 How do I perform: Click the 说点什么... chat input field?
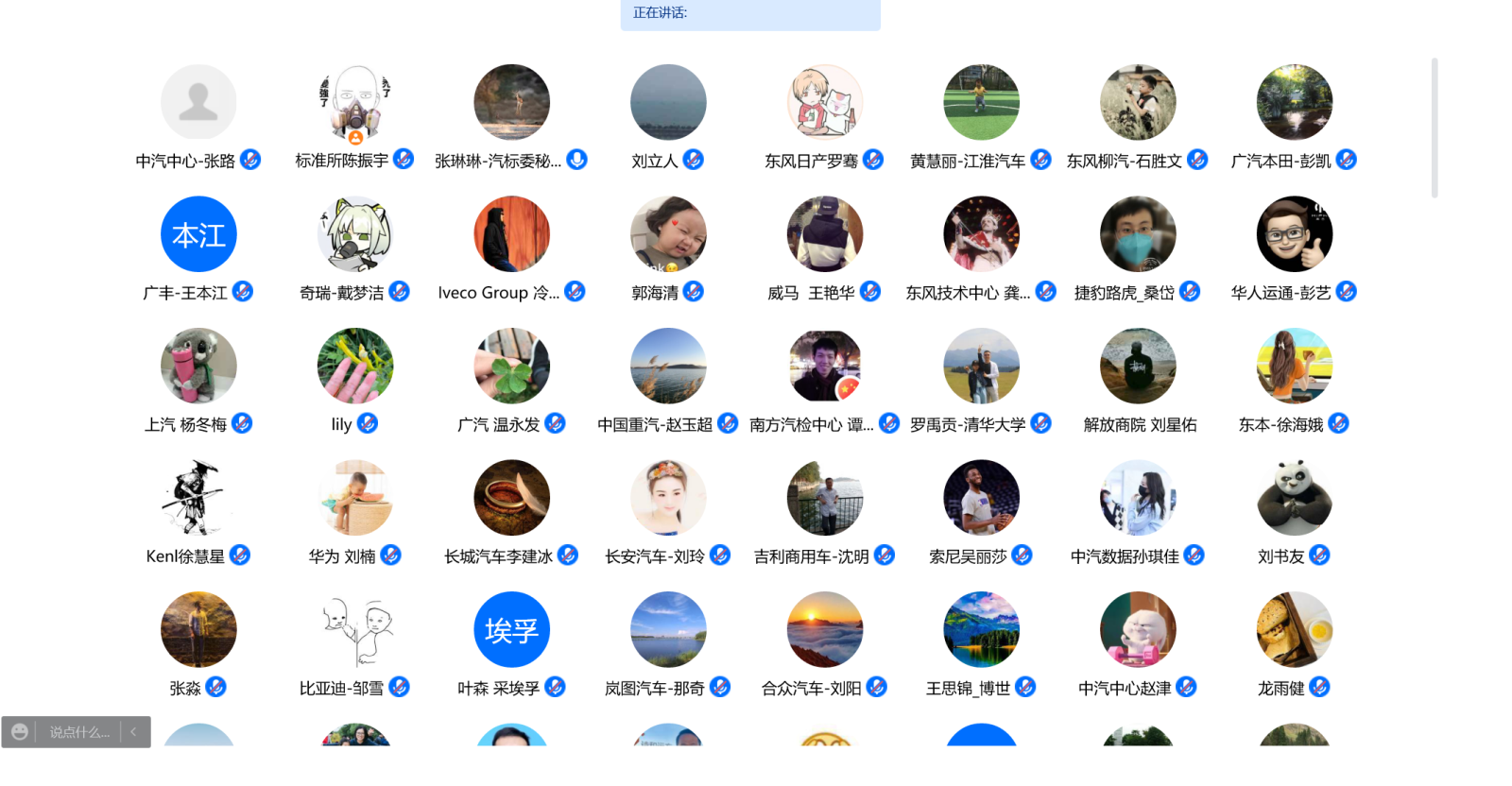click(x=79, y=732)
